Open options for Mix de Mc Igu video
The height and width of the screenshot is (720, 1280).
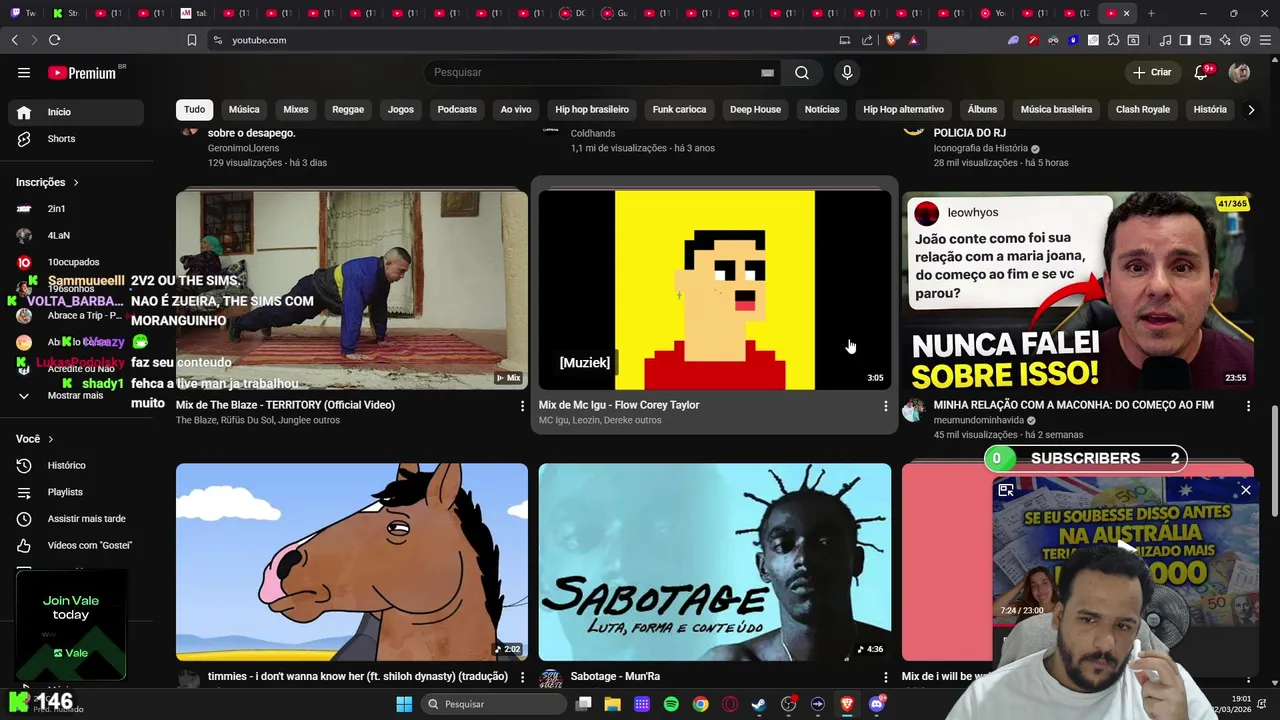885,406
